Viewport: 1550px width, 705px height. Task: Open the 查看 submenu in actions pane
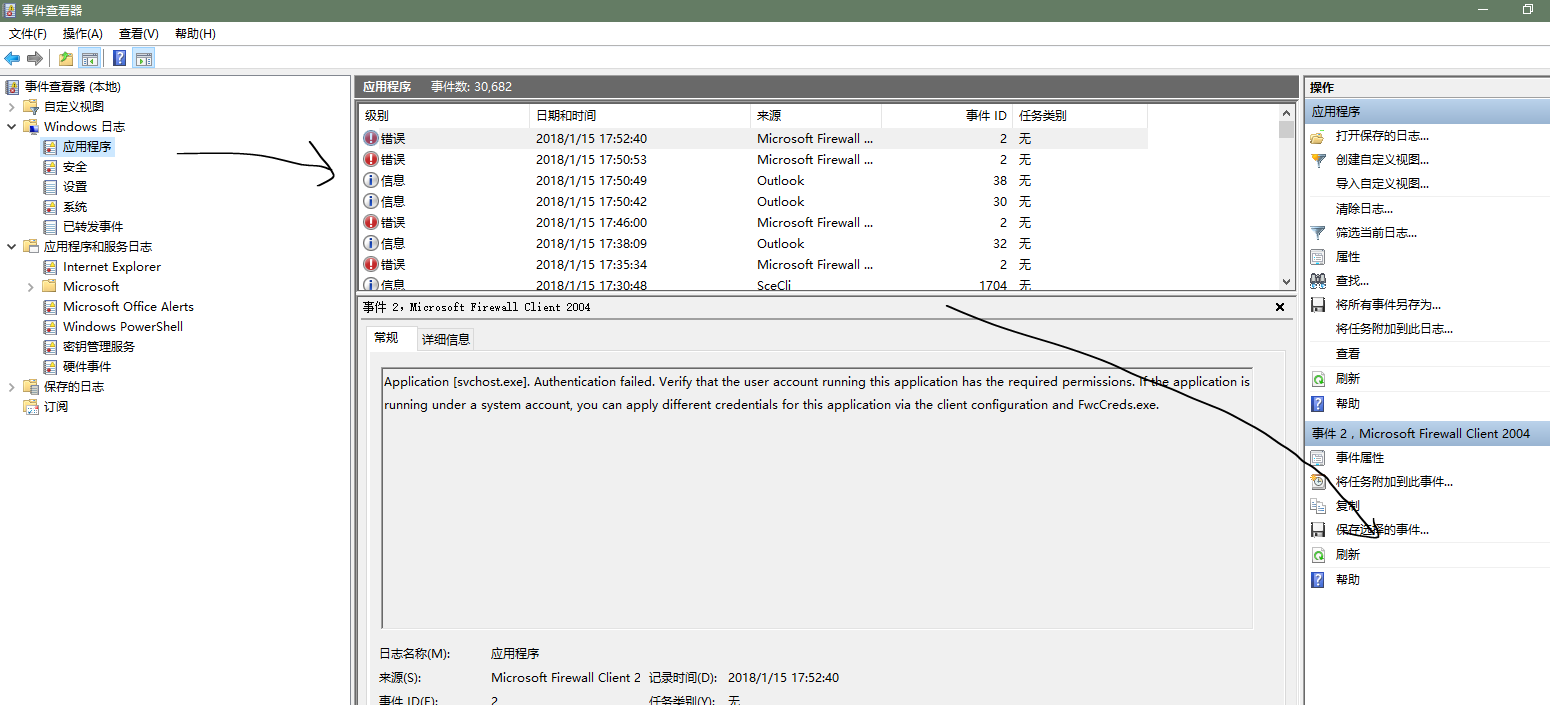(x=1348, y=354)
